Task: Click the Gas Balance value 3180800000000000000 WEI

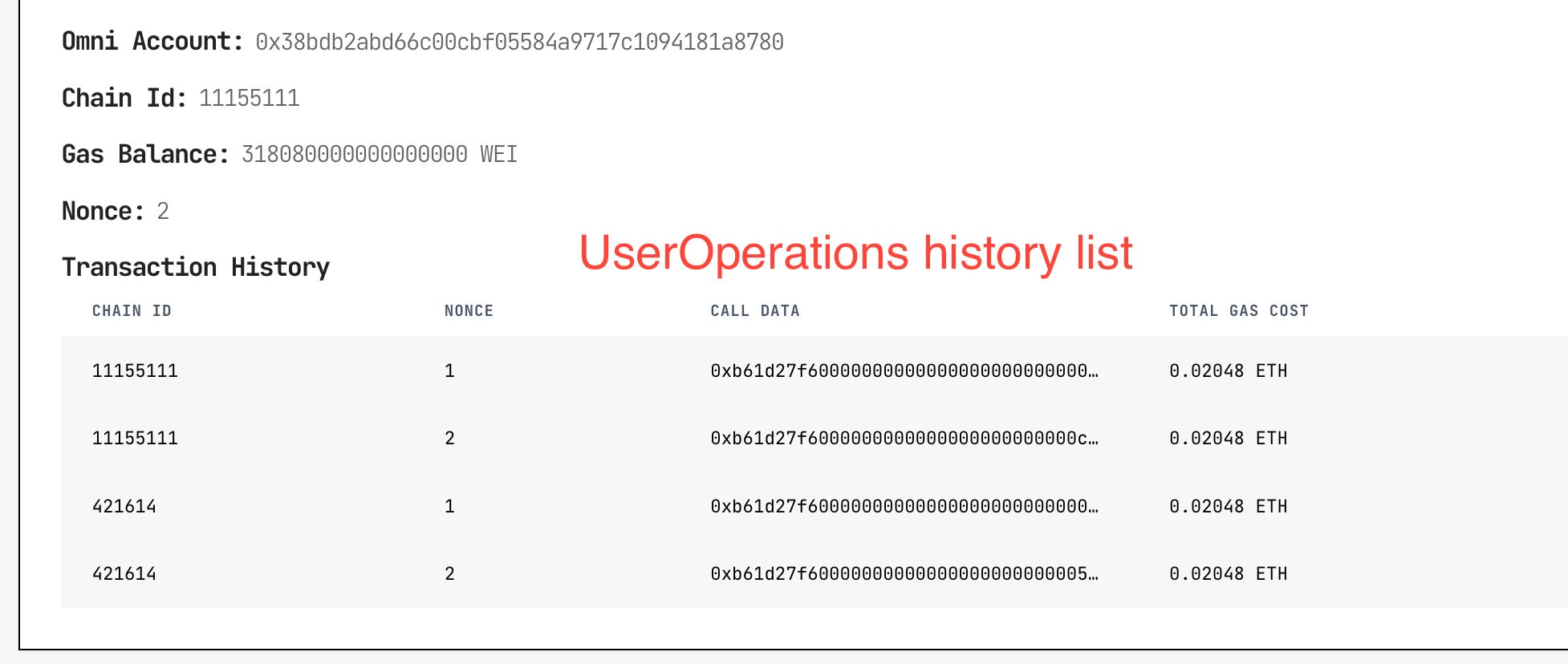Action: [380, 154]
